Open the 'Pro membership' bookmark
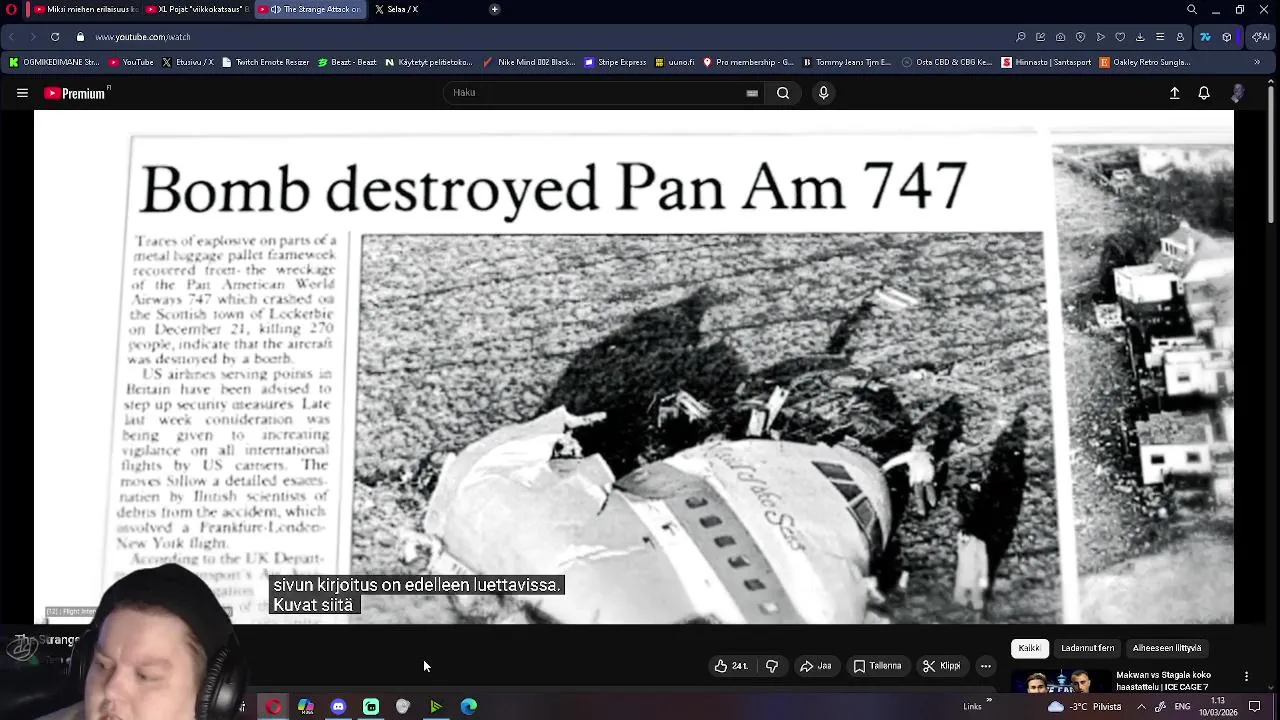The width and height of the screenshot is (1280, 720). click(x=748, y=62)
